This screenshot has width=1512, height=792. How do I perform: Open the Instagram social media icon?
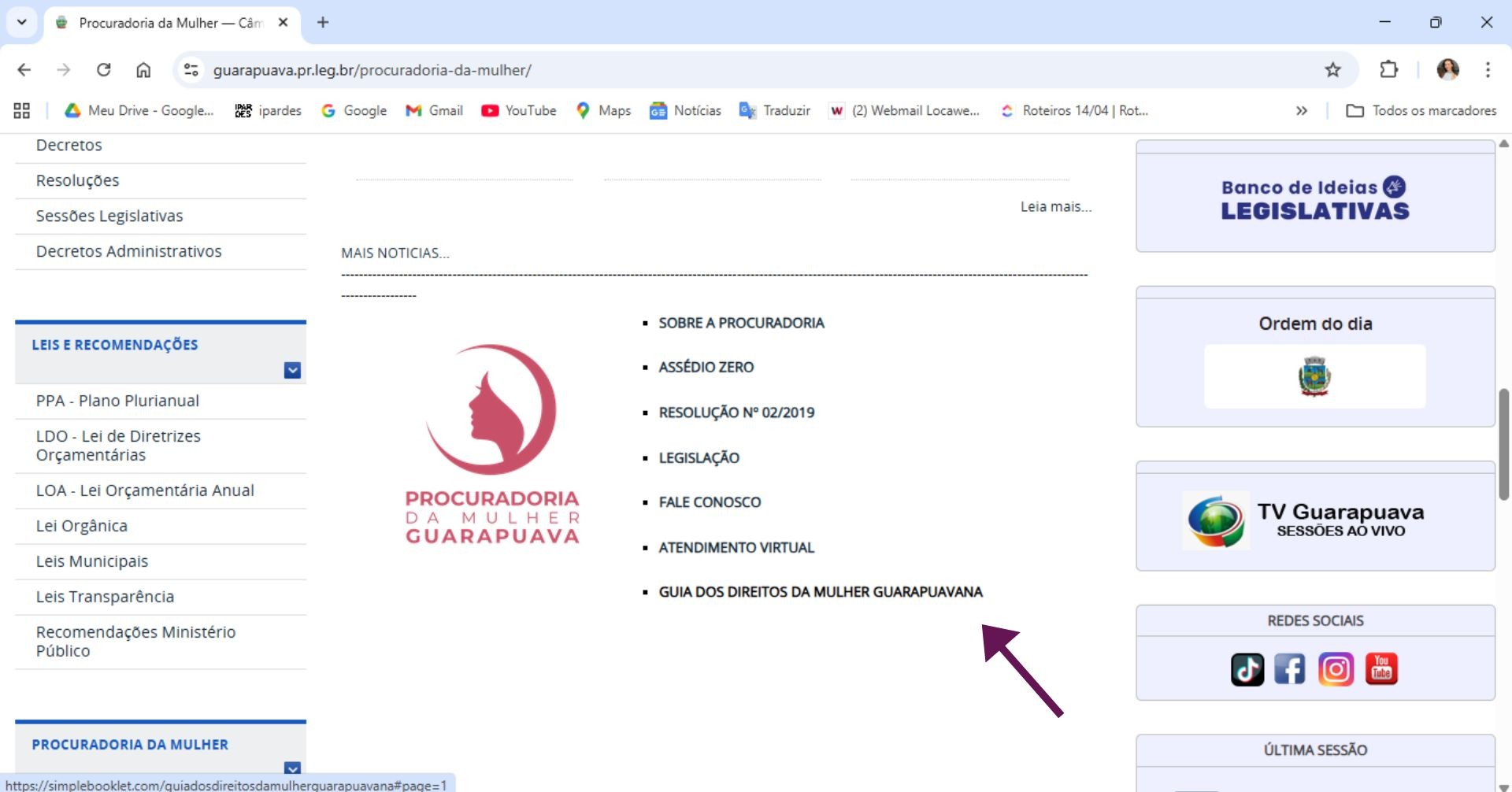(1336, 669)
